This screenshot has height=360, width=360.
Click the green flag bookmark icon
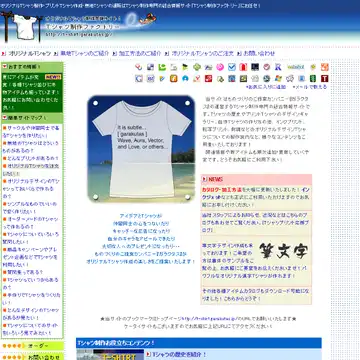(185, 67)
